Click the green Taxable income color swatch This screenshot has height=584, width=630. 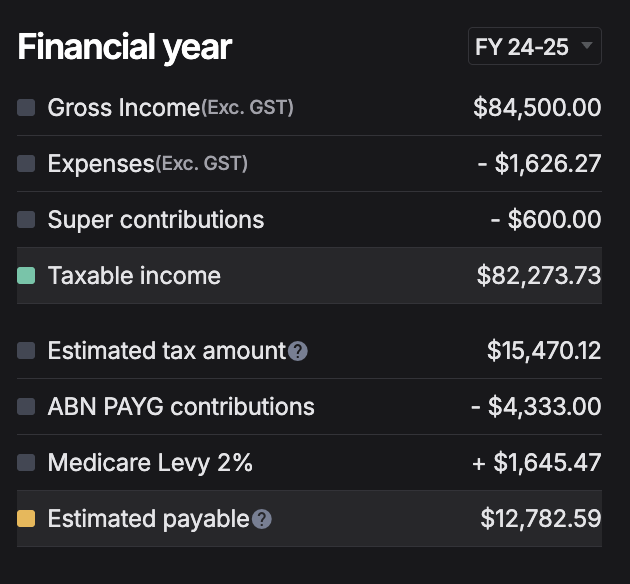pyautogui.click(x=26, y=276)
